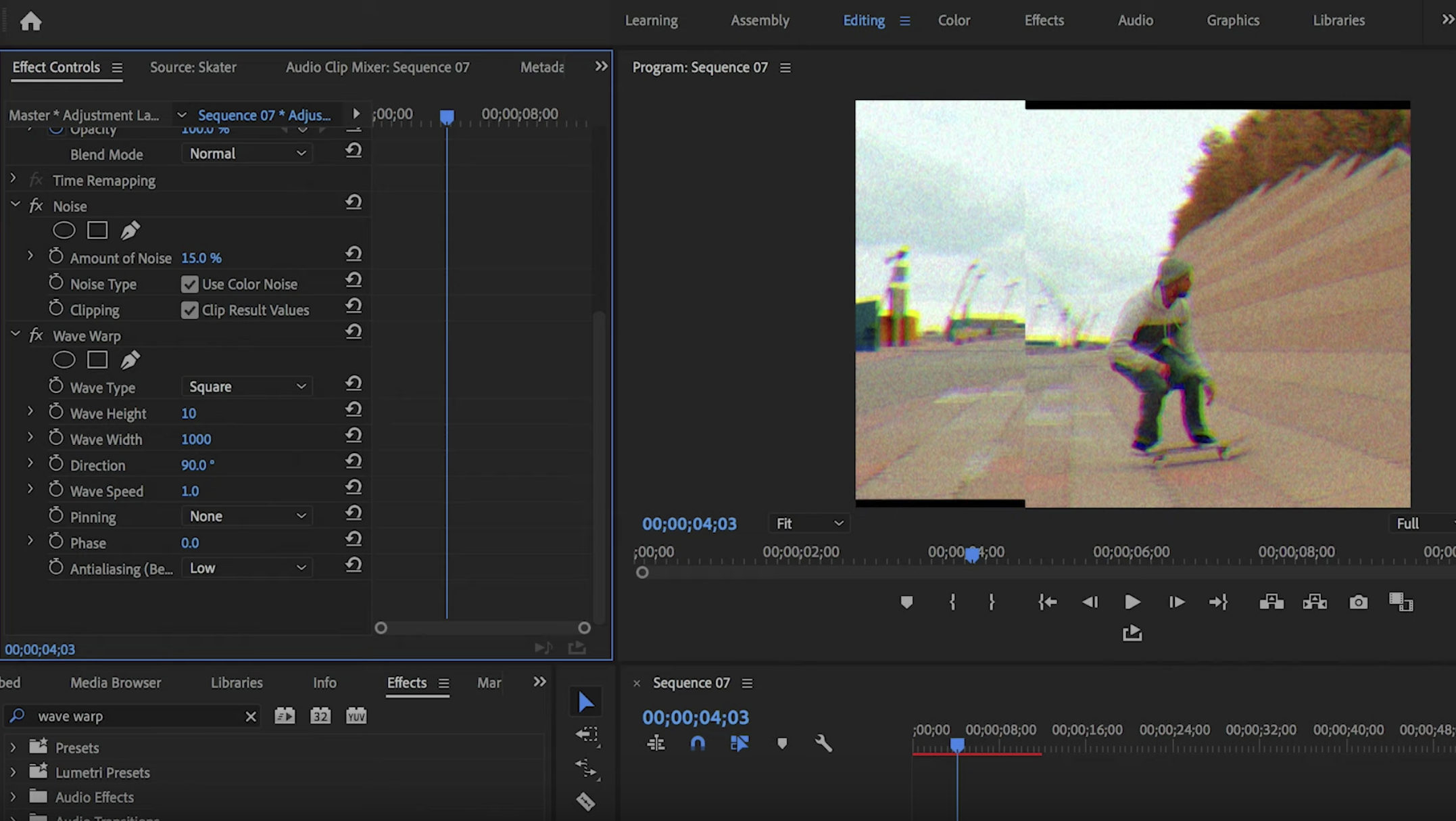Collapse the Noise effect using its chevron
This screenshot has width=1456, height=821.
(15, 204)
